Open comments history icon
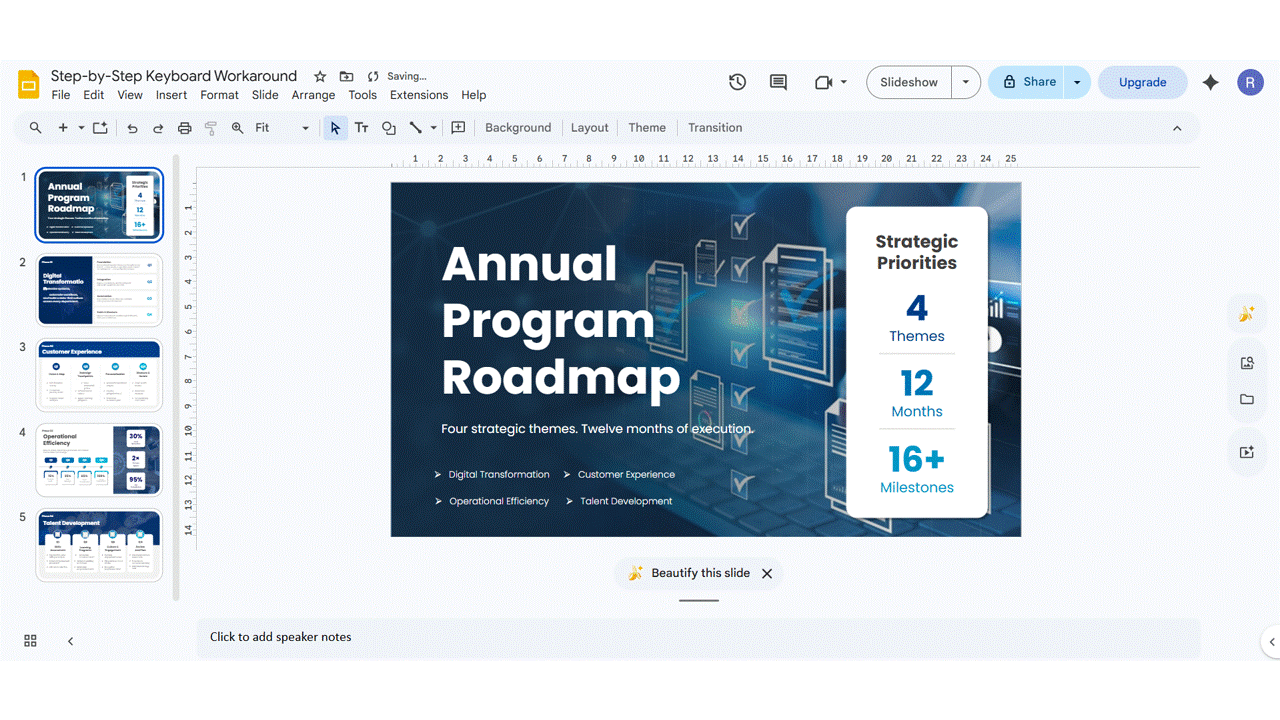Screen dimensions: 1280x720 pos(778,82)
